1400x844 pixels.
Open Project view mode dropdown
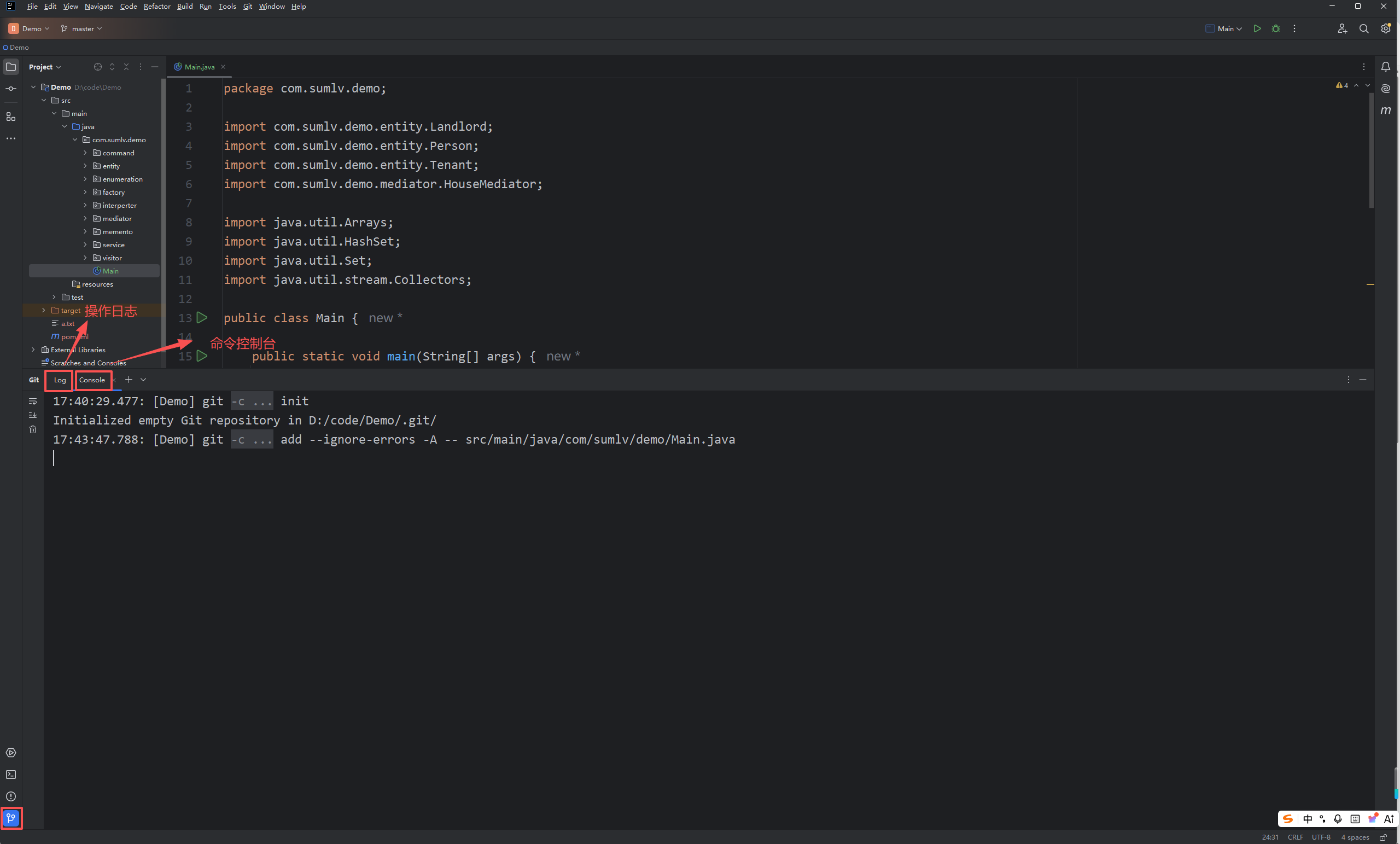45,67
